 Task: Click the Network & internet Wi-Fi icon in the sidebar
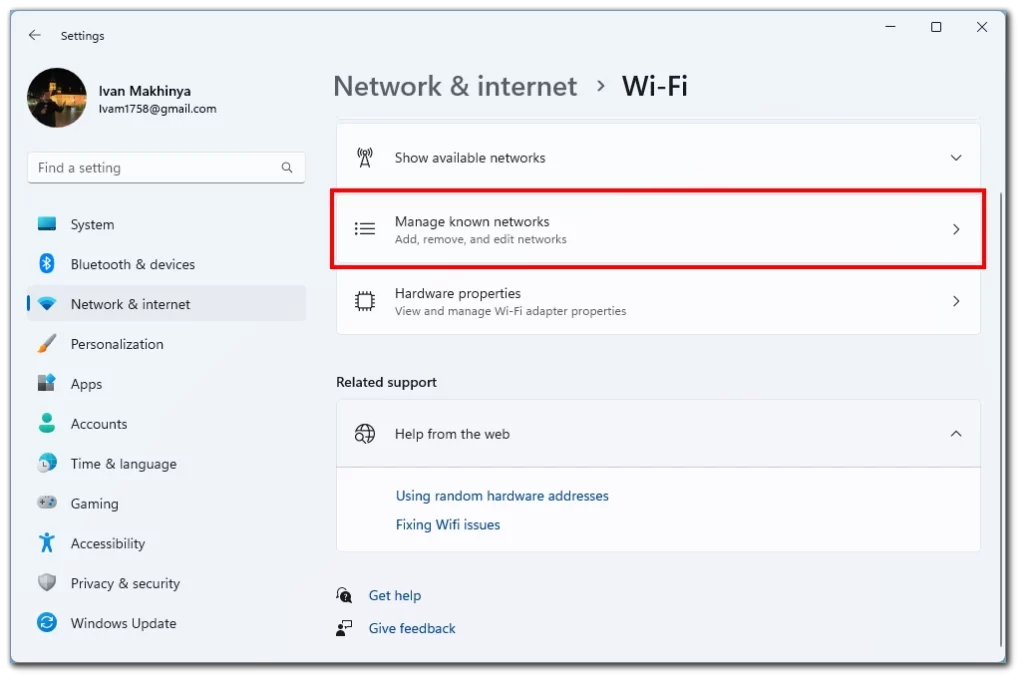47,304
